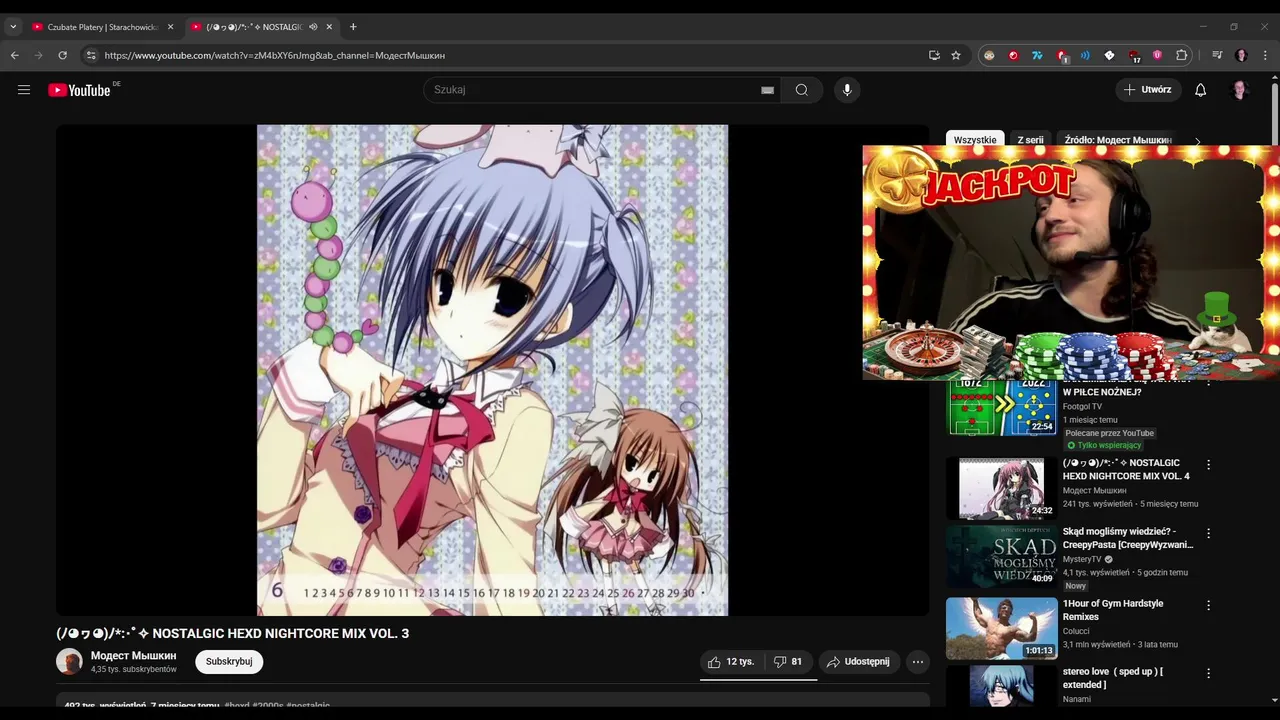Share with Udostępnij button
The height and width of the screenshot is (720, 1280).
coord(858,661)
